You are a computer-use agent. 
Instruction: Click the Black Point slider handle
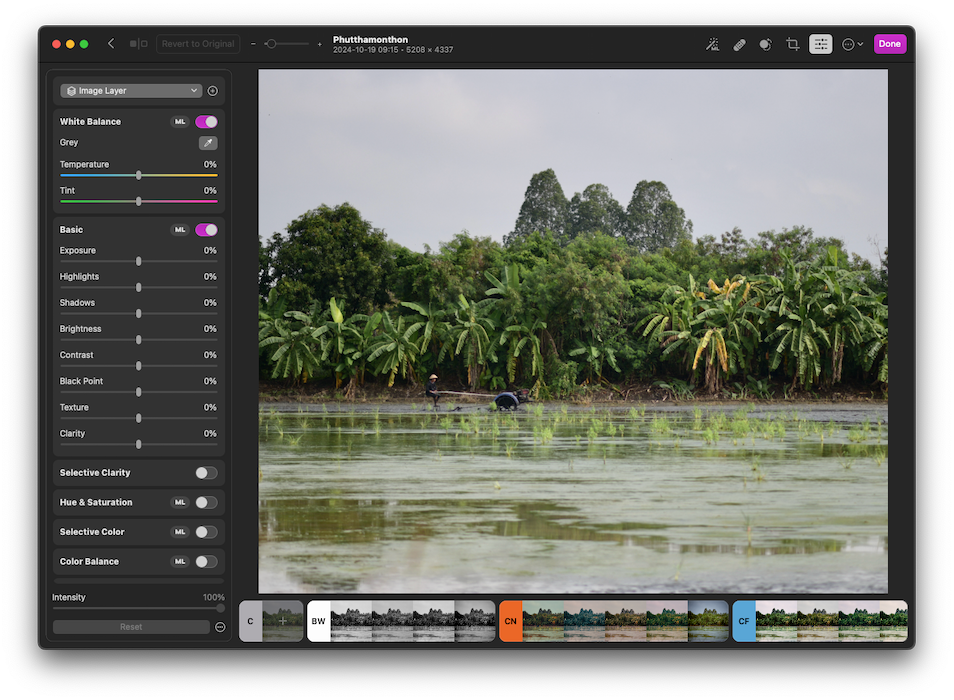coord(139,392)
